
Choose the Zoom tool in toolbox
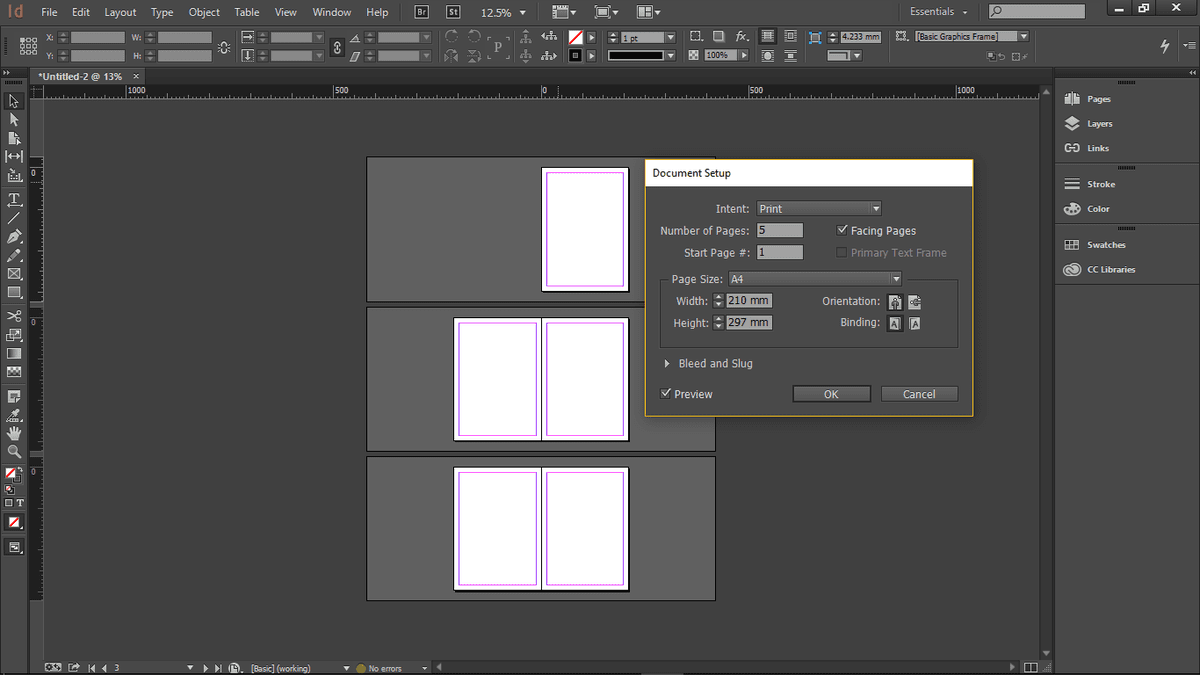15,452
